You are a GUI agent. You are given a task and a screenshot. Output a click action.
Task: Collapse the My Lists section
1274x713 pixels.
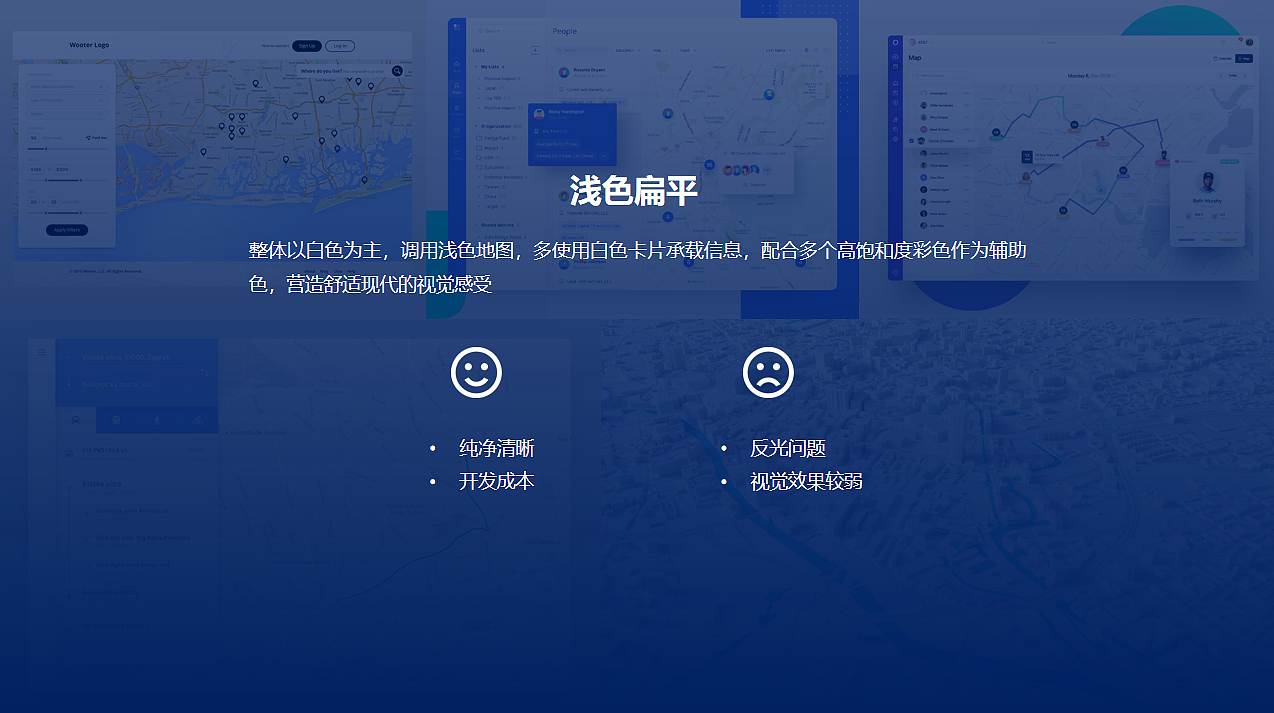click(476, 67)
